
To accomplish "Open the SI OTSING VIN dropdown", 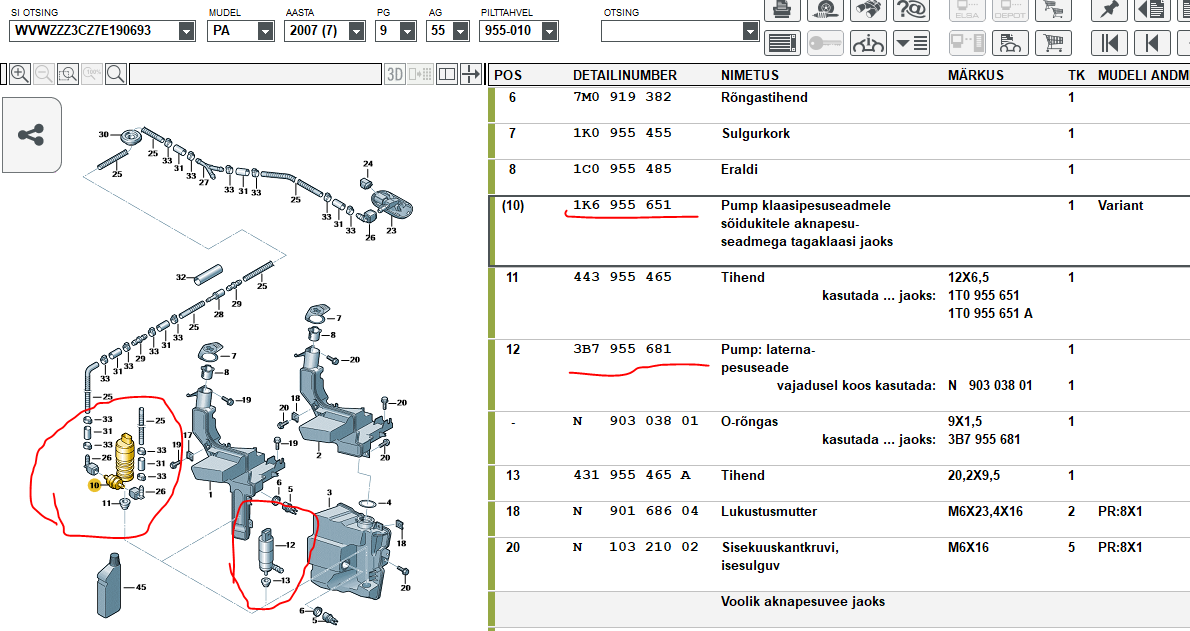I will click(x=186, y=31).
